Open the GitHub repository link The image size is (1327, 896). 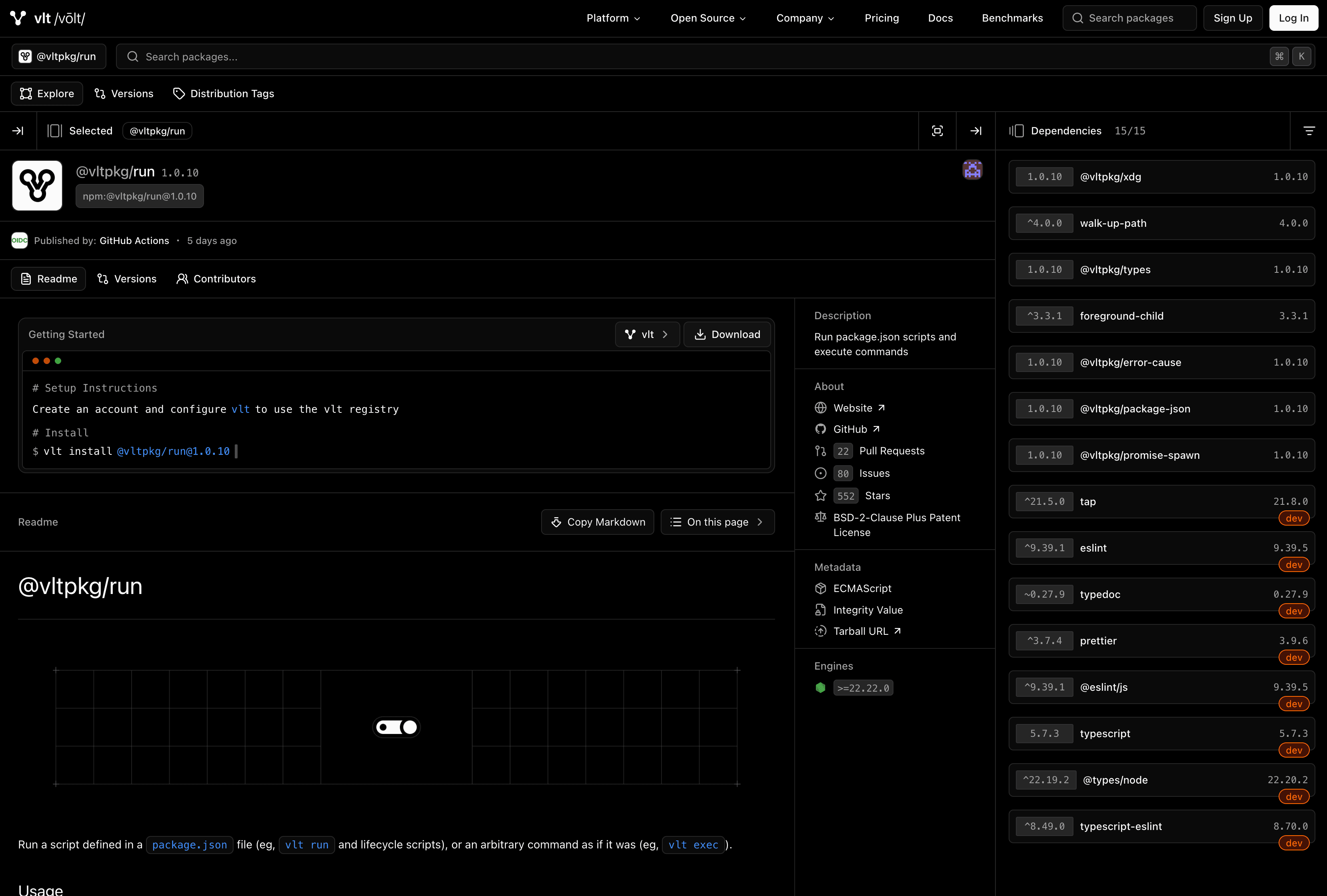[x=857, y=429]
